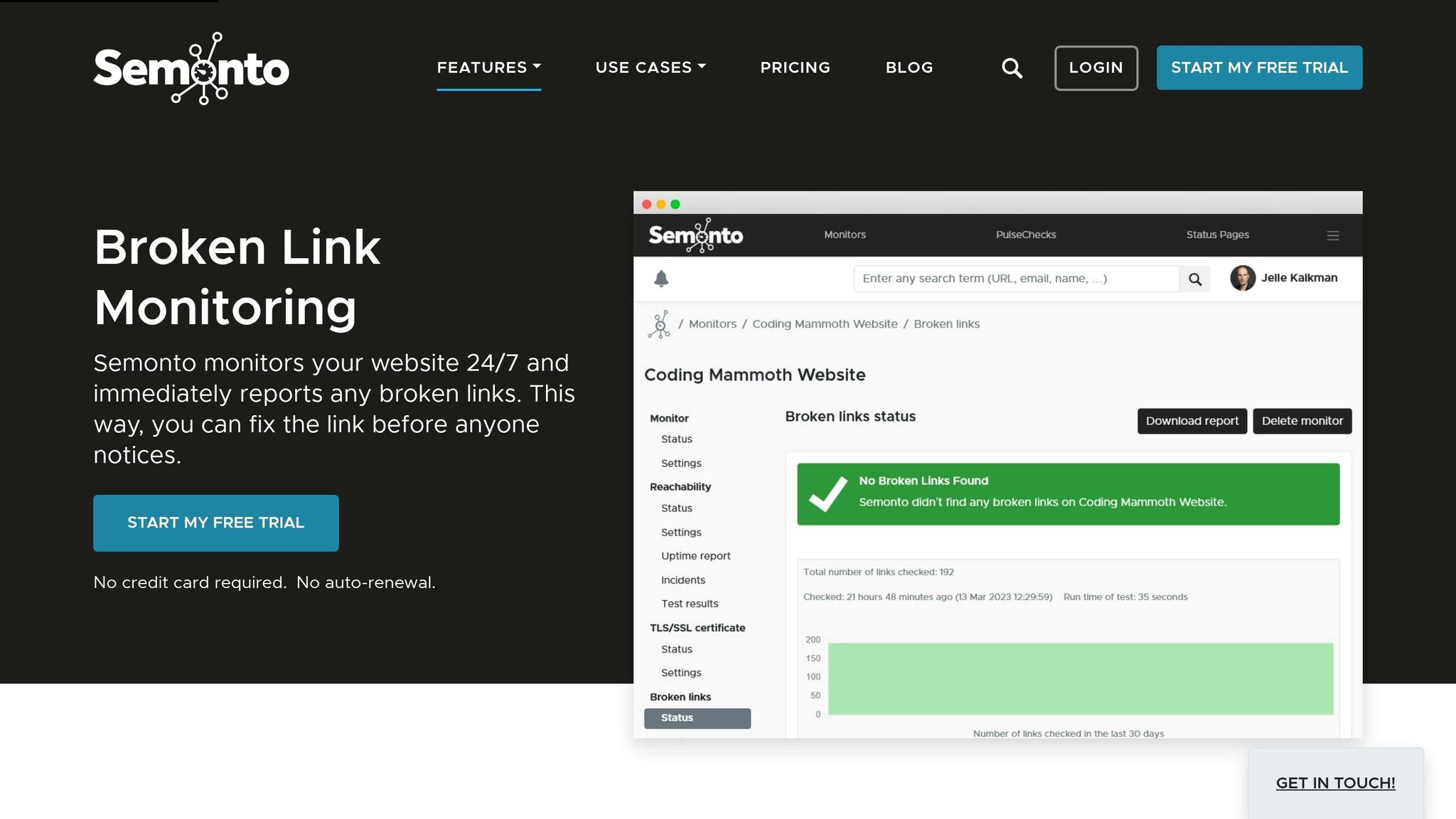This screenshot has width=1456, height=819.
Task: Click the notification bell in the dashboard preview
Action: click(x=661, y=279)
